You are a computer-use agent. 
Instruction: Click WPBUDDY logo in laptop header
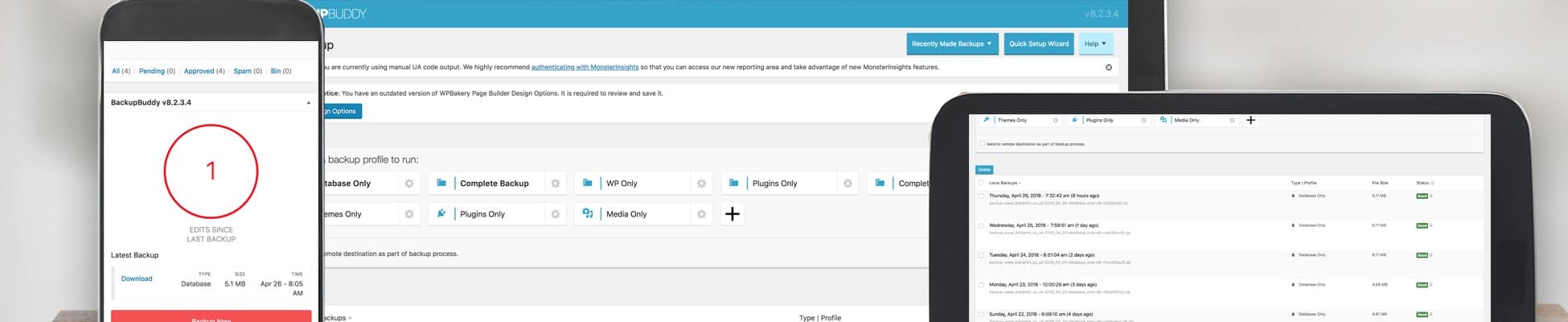(343, 14)
